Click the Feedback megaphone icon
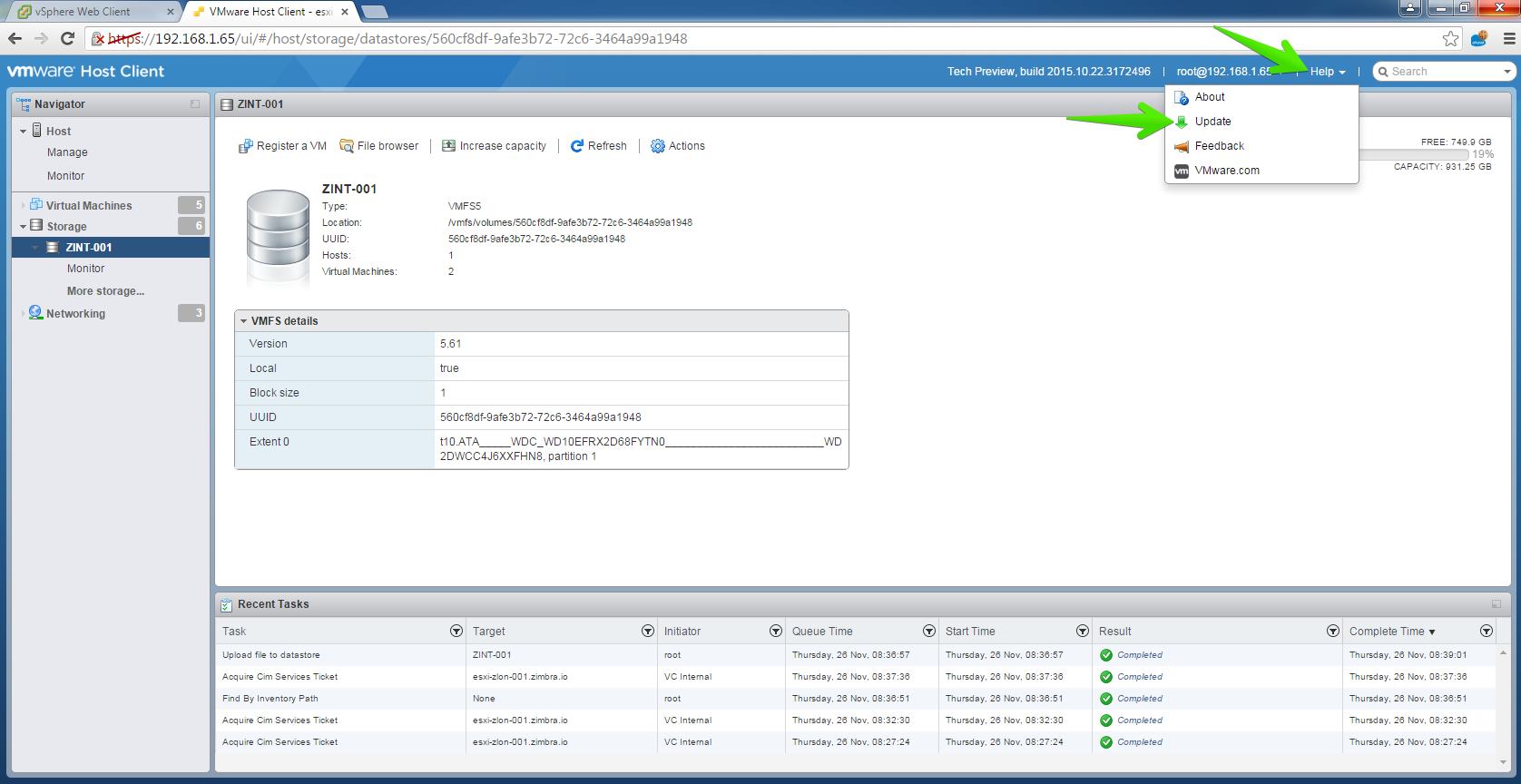This screenshot has width=1521, height=784. [1182, 146]
